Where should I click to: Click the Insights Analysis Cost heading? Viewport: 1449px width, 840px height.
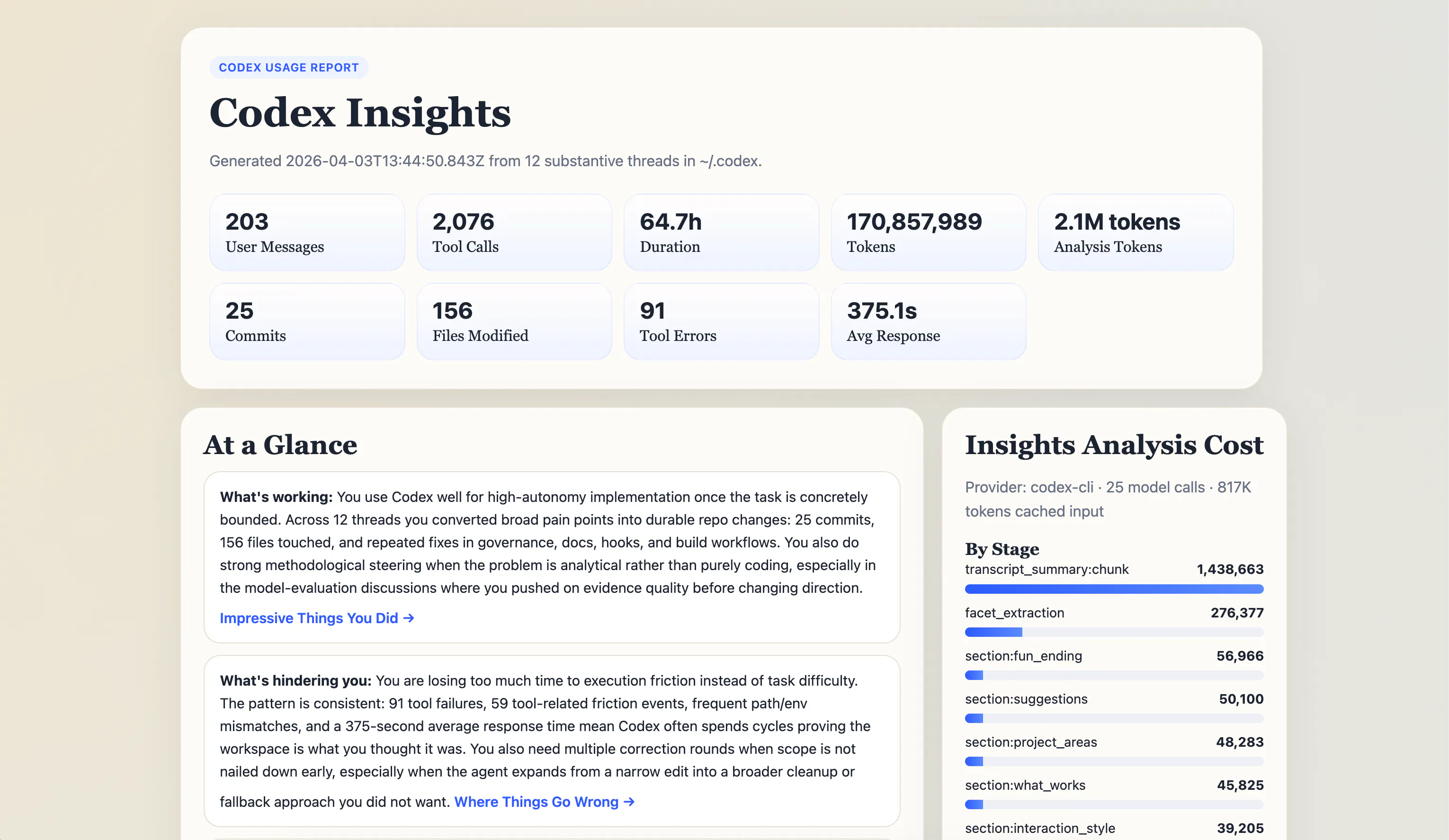[x=1114, y=445]
